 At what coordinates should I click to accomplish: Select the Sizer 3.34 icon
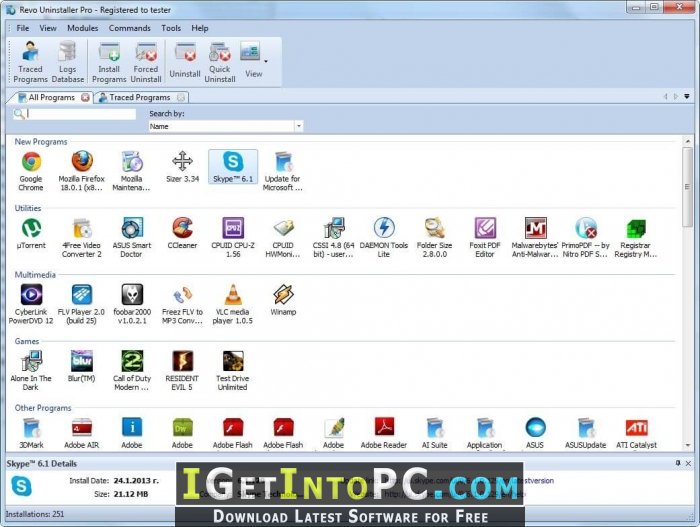coord(182,167)
